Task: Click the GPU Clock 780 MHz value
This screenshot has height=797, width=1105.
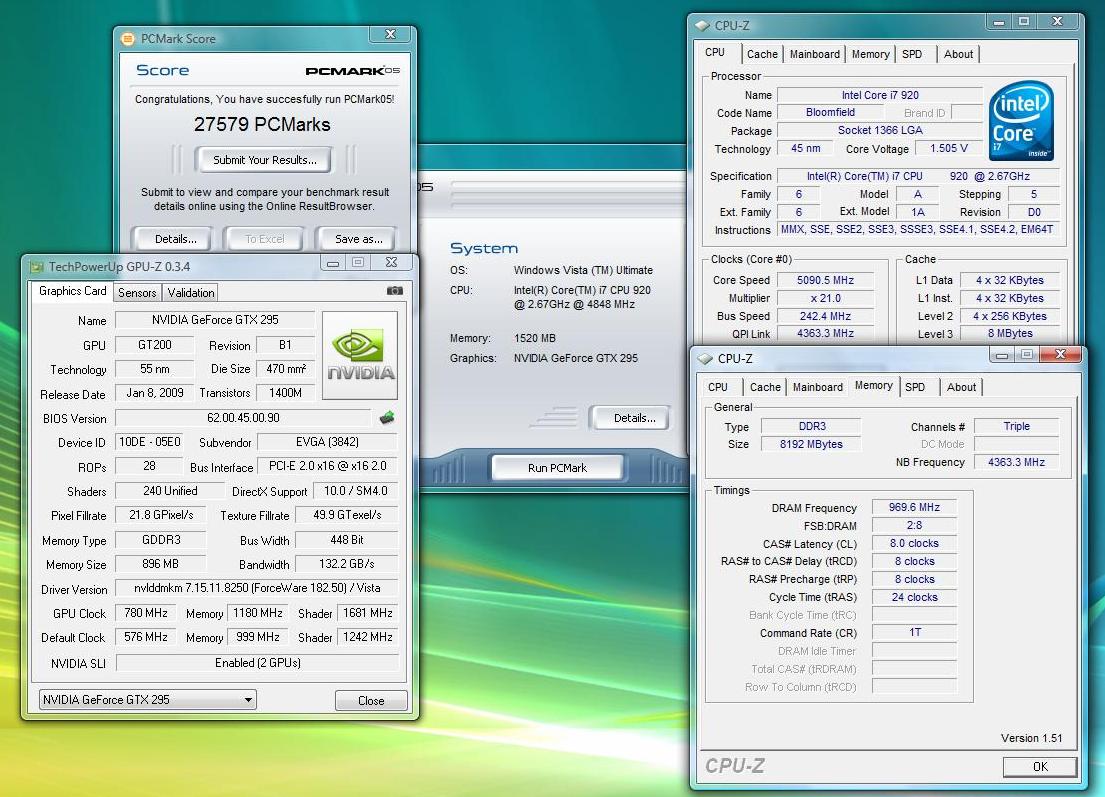Action: [146, 613]
